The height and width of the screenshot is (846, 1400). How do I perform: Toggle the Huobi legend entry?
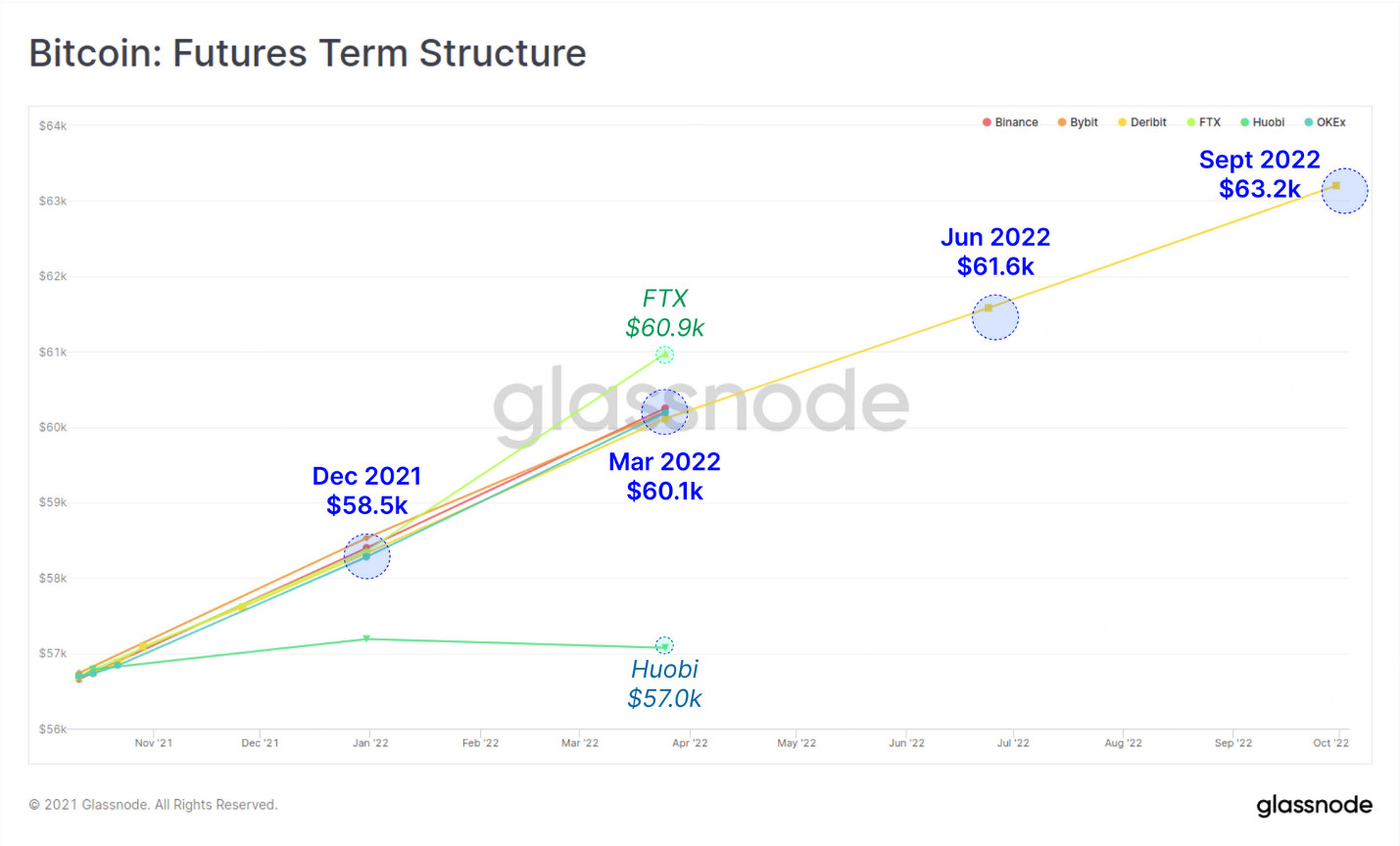pos(1263,122)
